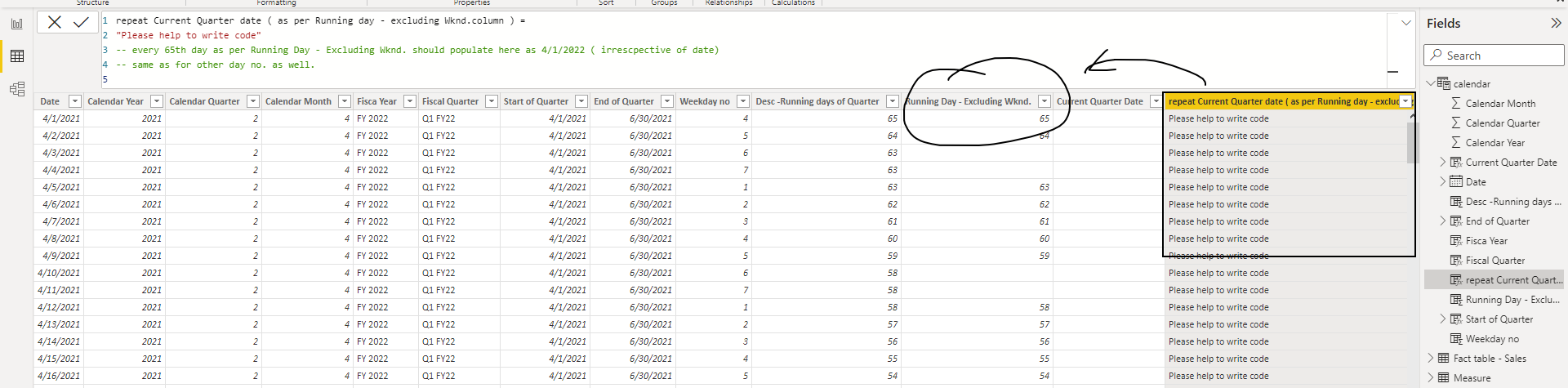
Task: Cancel the formula edit with X icon
Action: [x=55, y=22]
